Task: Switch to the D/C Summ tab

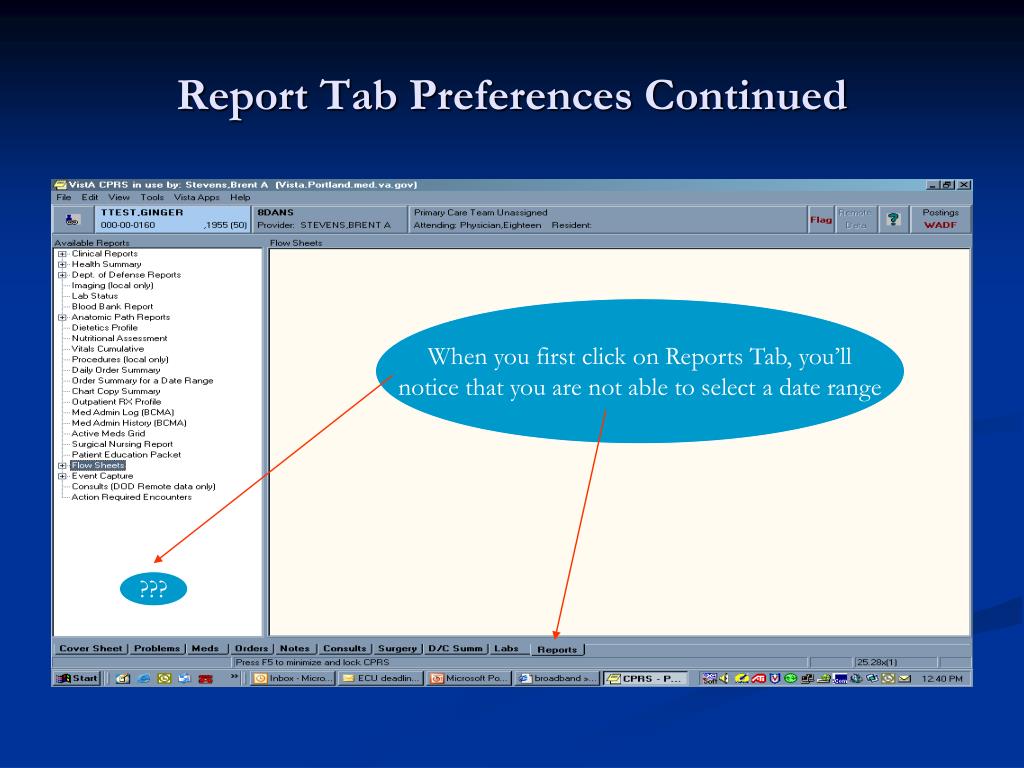Action: (455, 648)
